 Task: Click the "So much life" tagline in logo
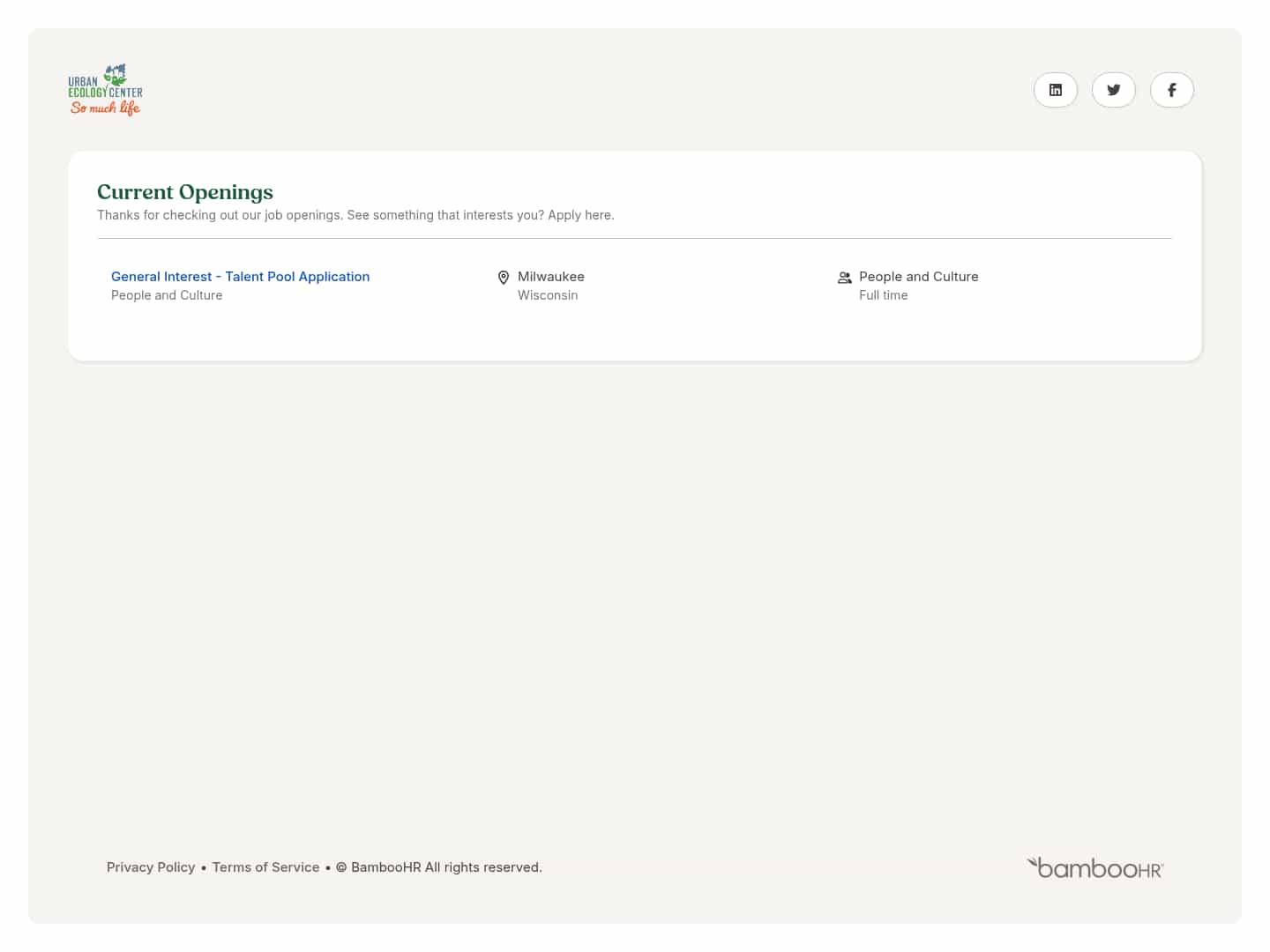(x=105, y=108)
